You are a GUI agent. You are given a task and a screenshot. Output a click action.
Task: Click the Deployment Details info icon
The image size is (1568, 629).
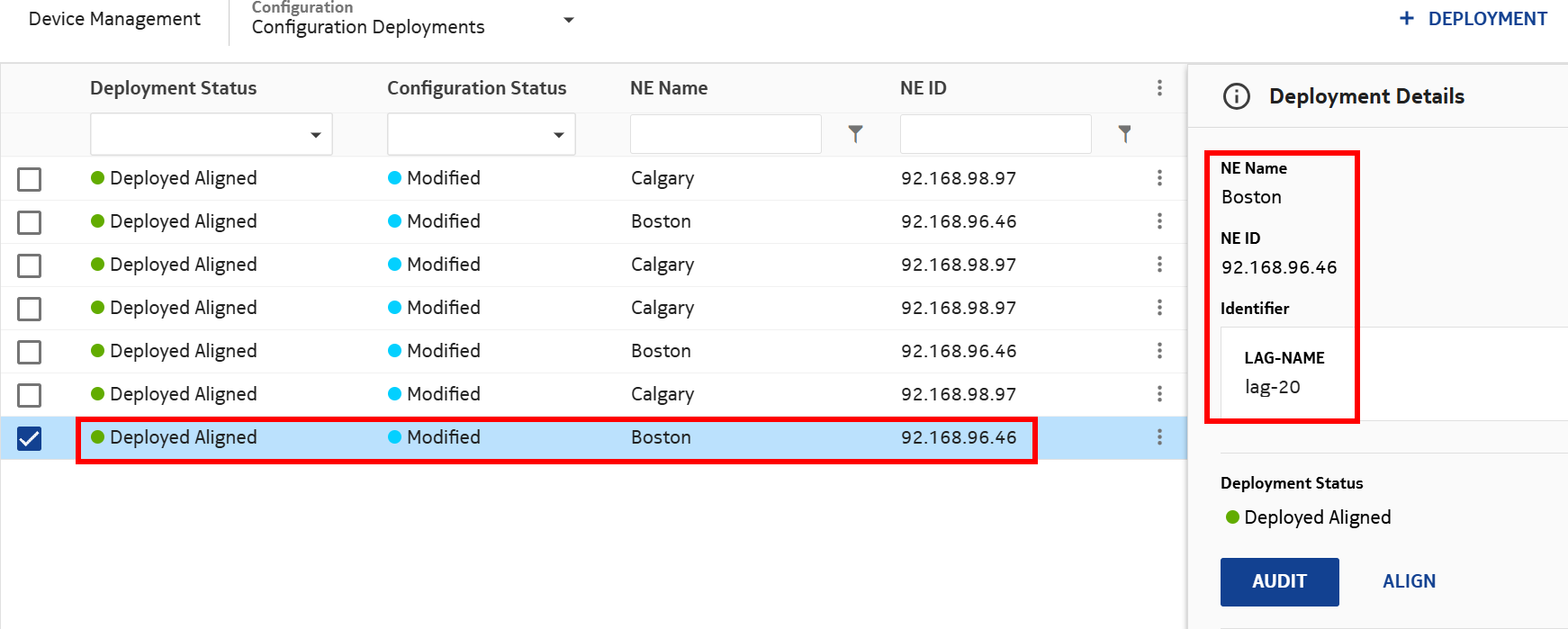point(1237,96)
